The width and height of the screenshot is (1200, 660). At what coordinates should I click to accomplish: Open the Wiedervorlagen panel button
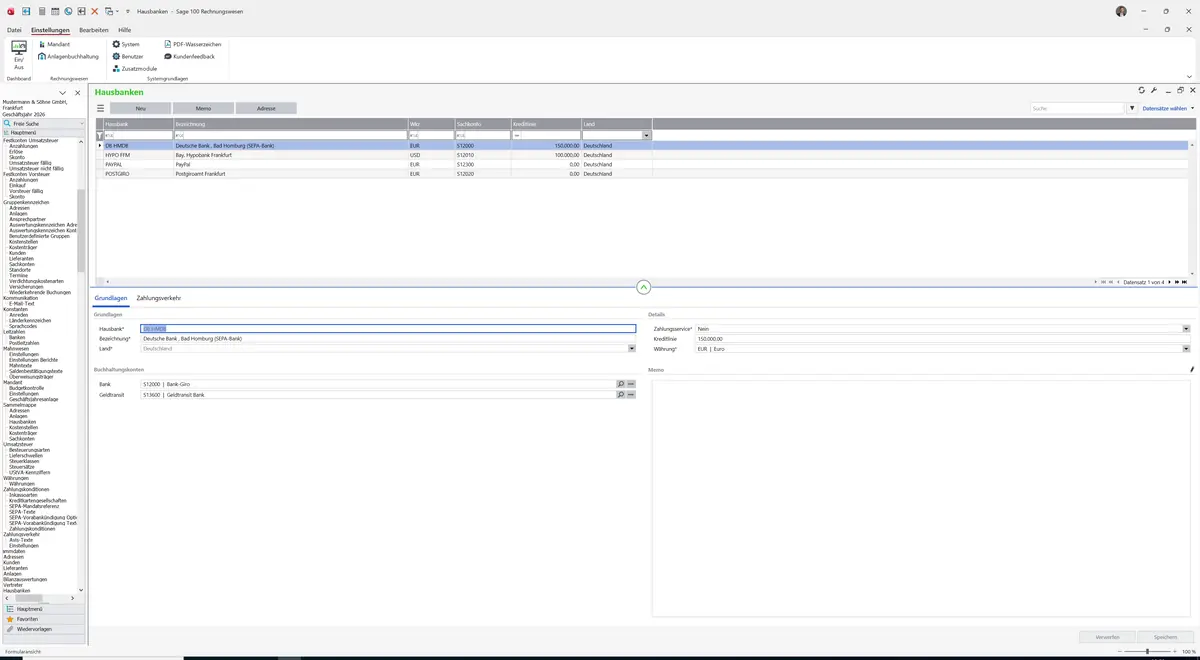(x=42, y=629)
